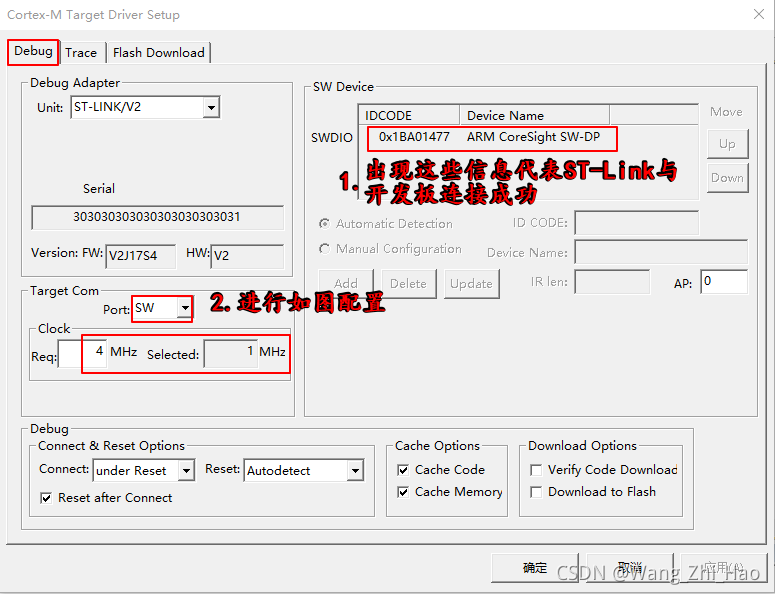Open the Trace tab
The height and width of the screenshot is (594, 775).
point(81,53)
